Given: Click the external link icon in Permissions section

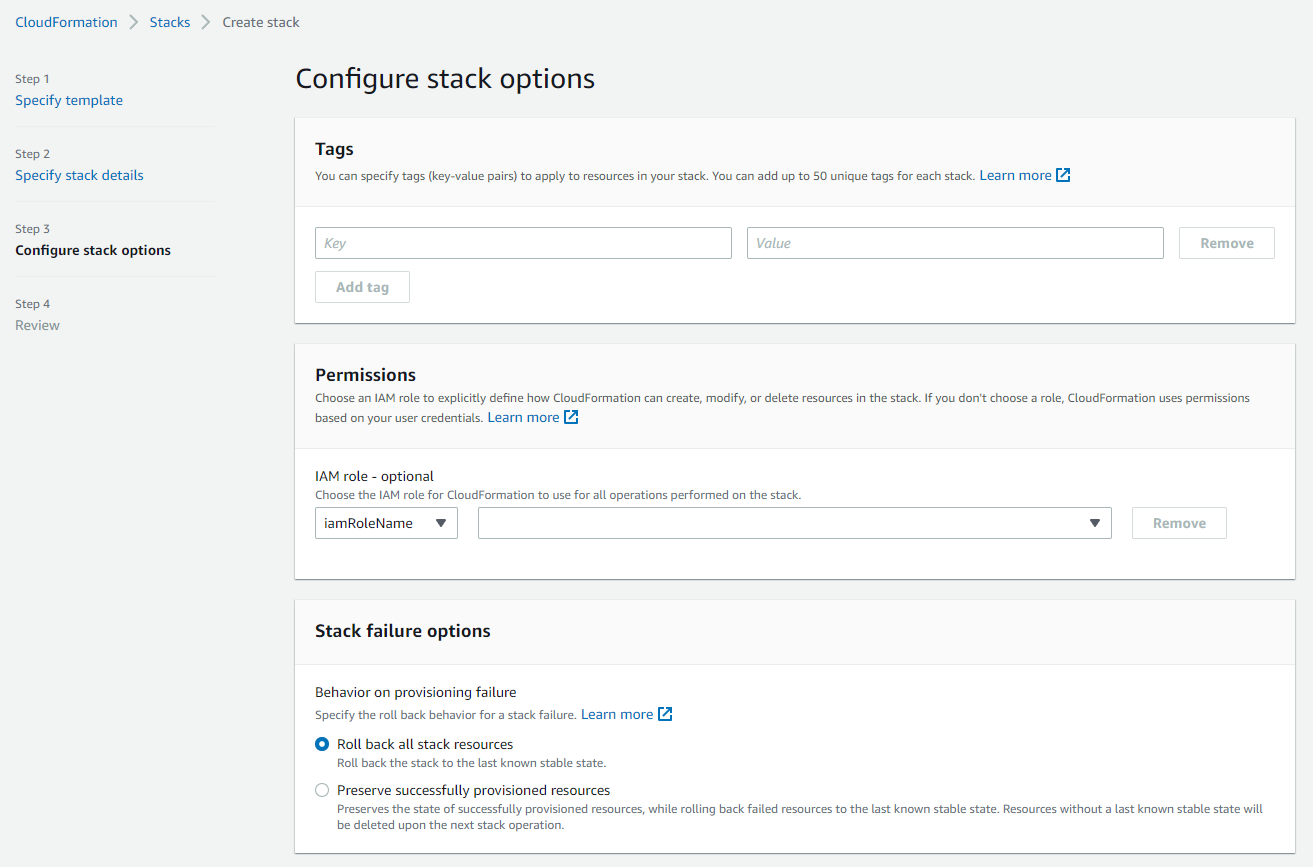Looking at the screenshot, I should coord(572,417).
